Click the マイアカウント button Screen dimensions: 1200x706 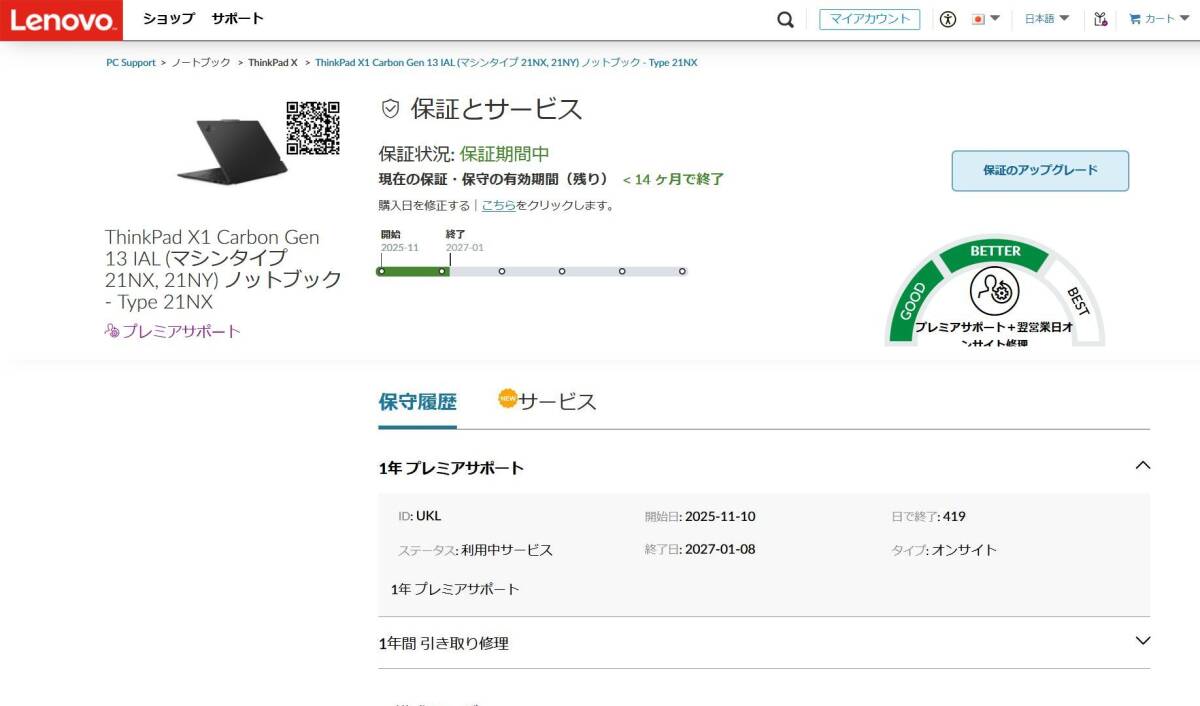point(869,18)
